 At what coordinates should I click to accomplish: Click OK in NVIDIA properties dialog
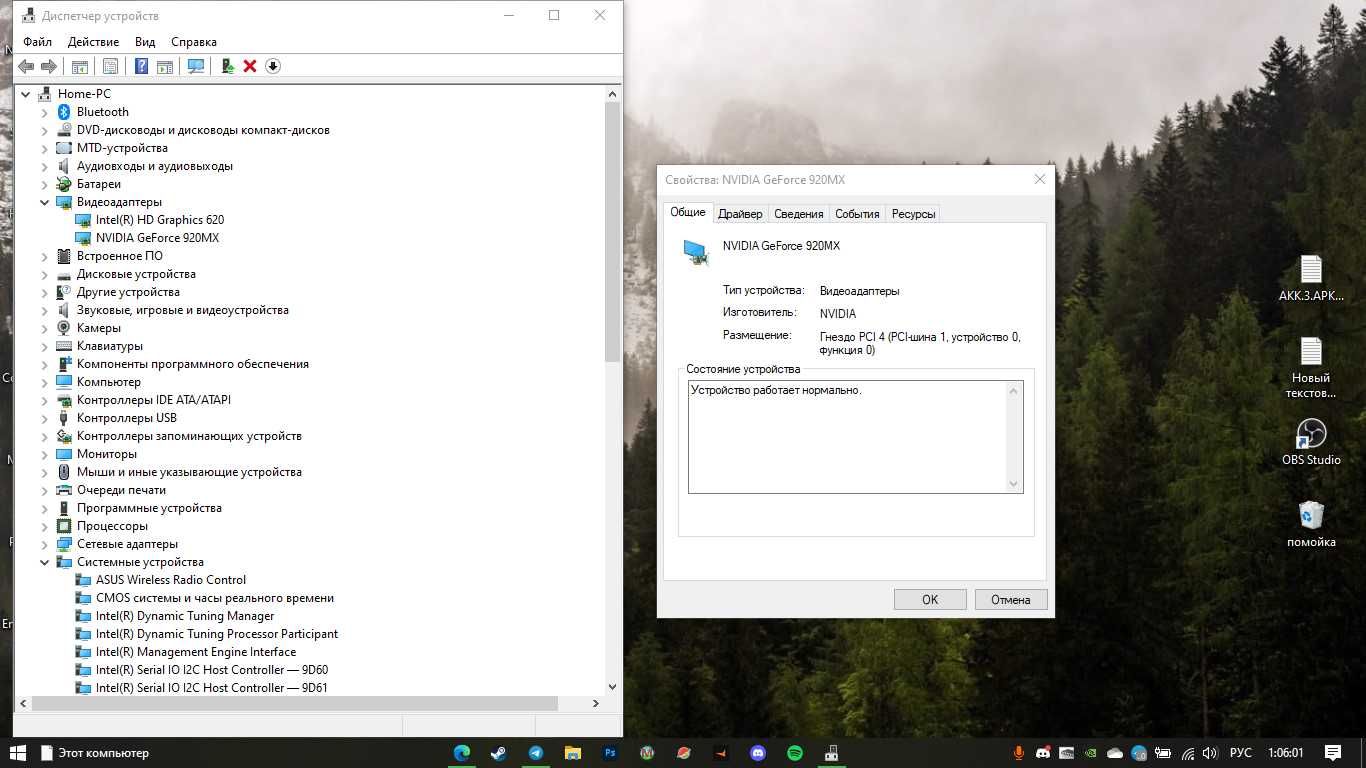point(930,600)
